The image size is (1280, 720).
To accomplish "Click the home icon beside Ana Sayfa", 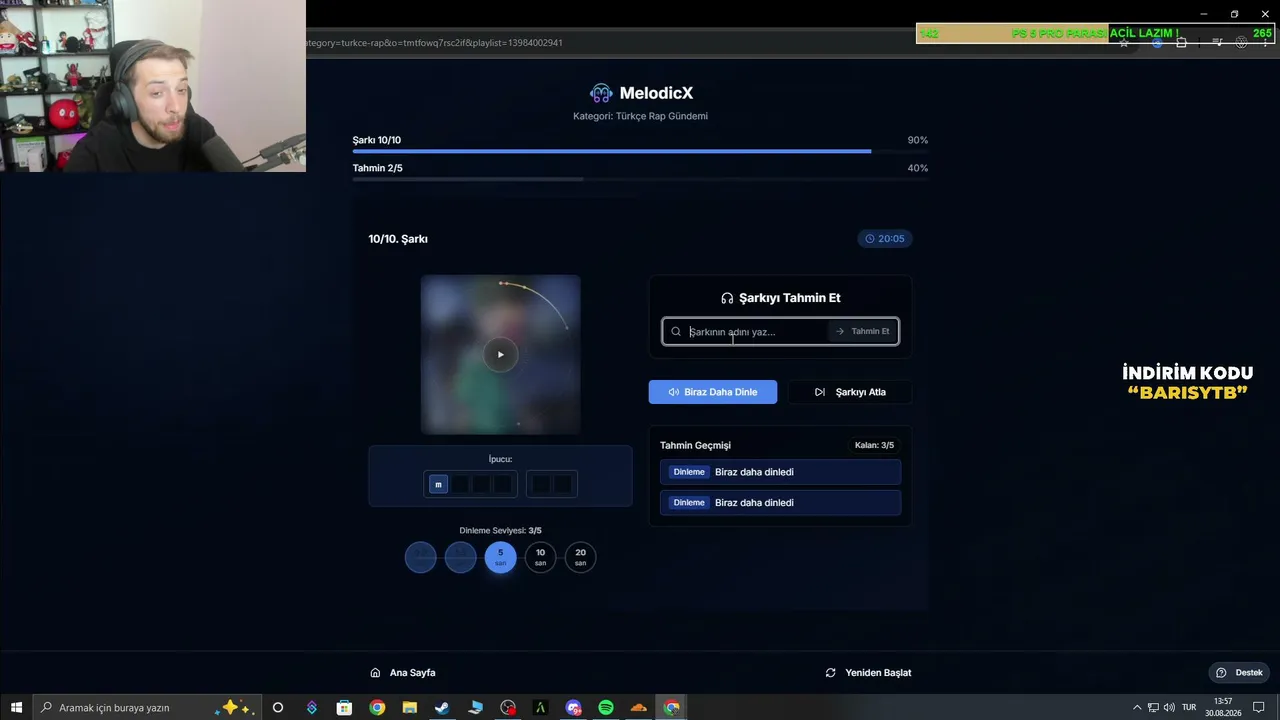I will coord(375,673).
